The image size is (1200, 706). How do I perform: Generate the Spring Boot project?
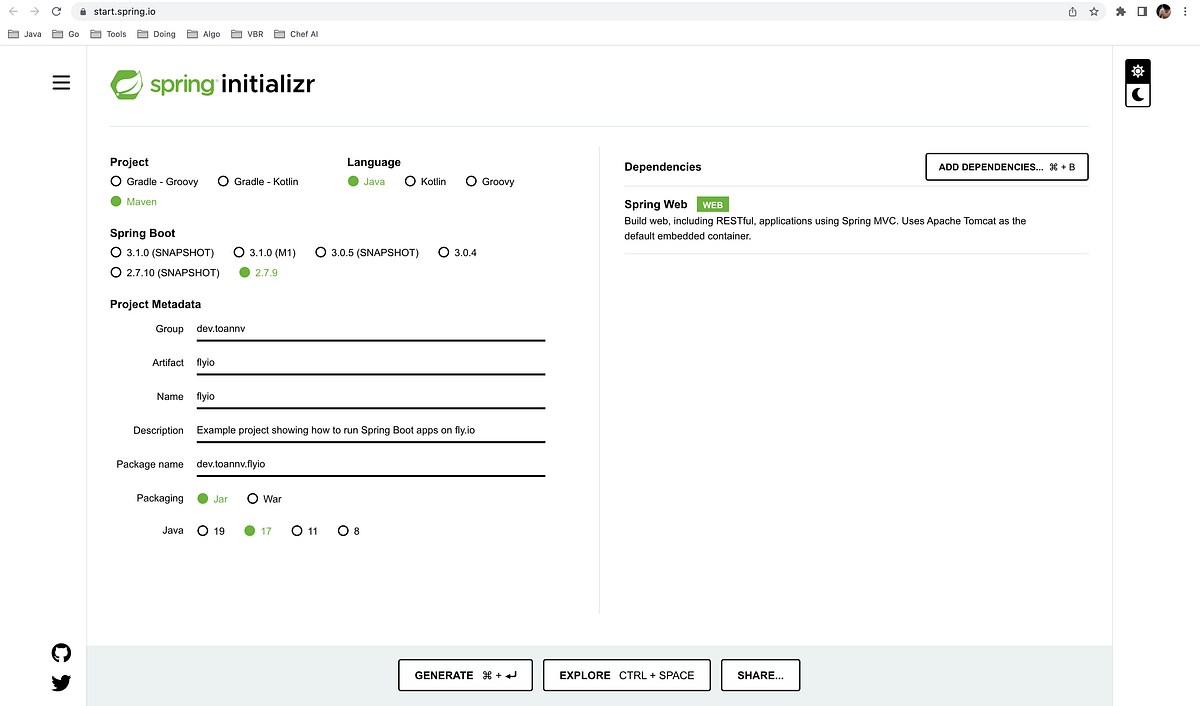click(x=464, y=675)
